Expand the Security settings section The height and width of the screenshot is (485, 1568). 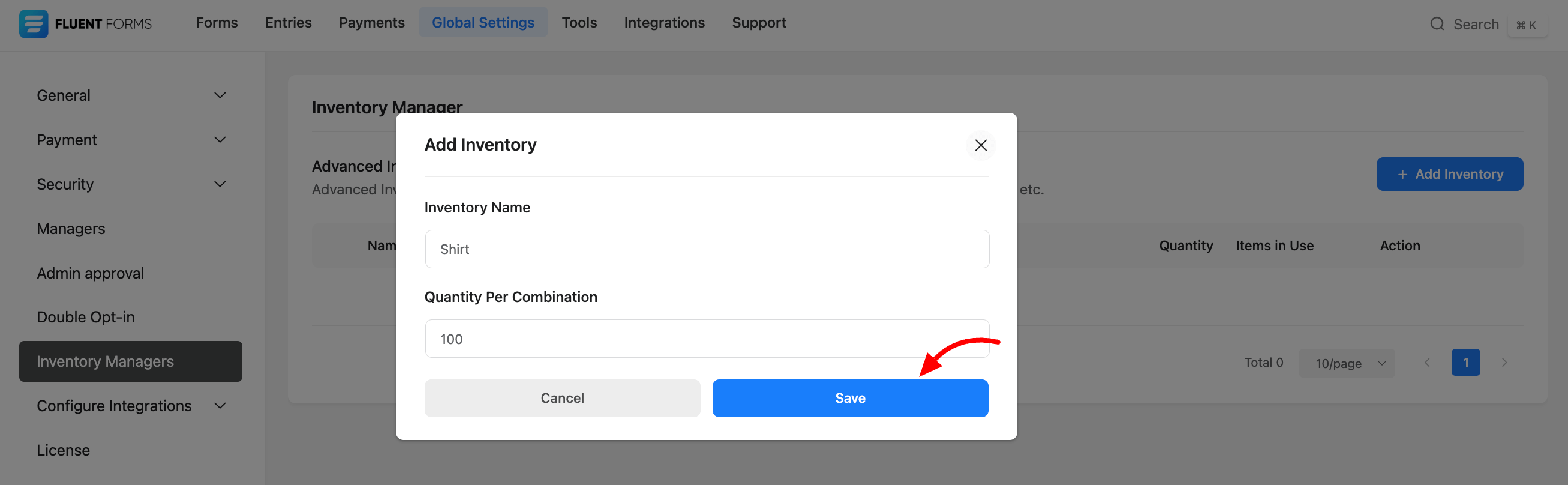coord(220,184)
